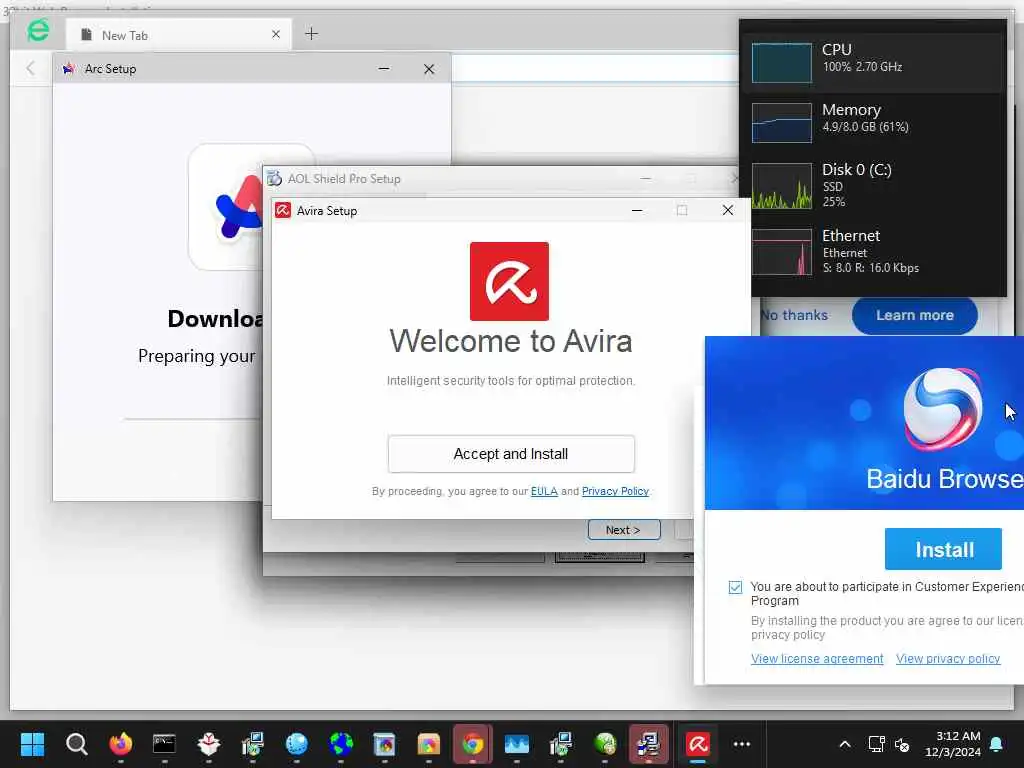The image size is (1024, 768).
Task: Click the light blue globe taskbar icon
Action: pos(296,744)
